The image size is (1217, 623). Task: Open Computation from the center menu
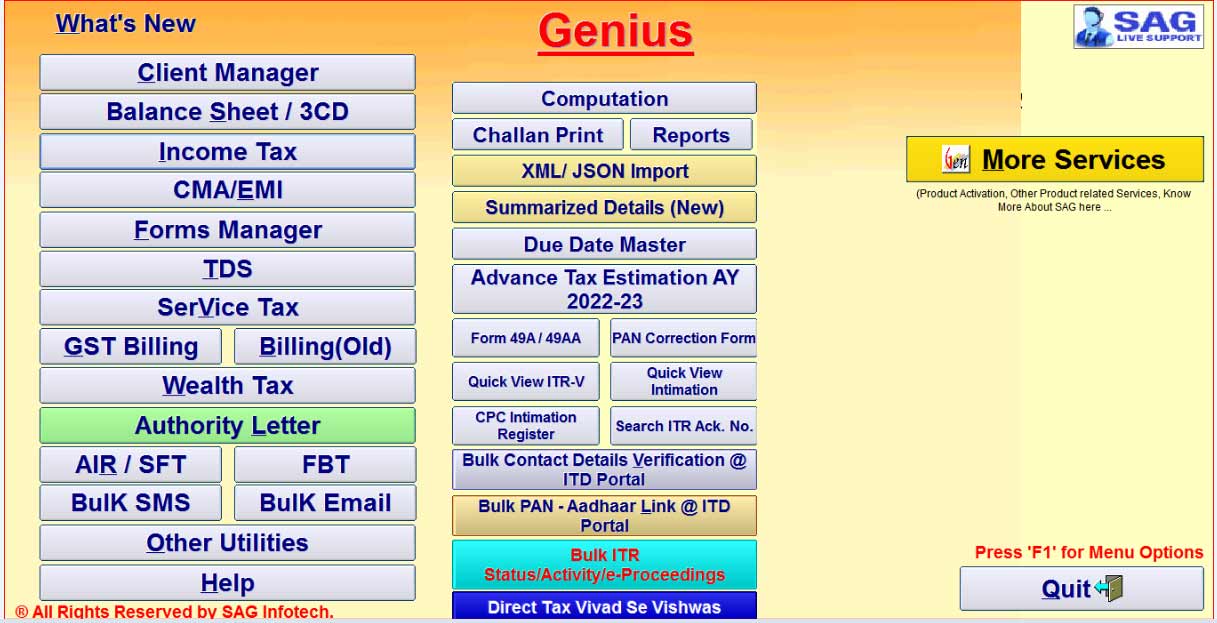pos(604,99)
